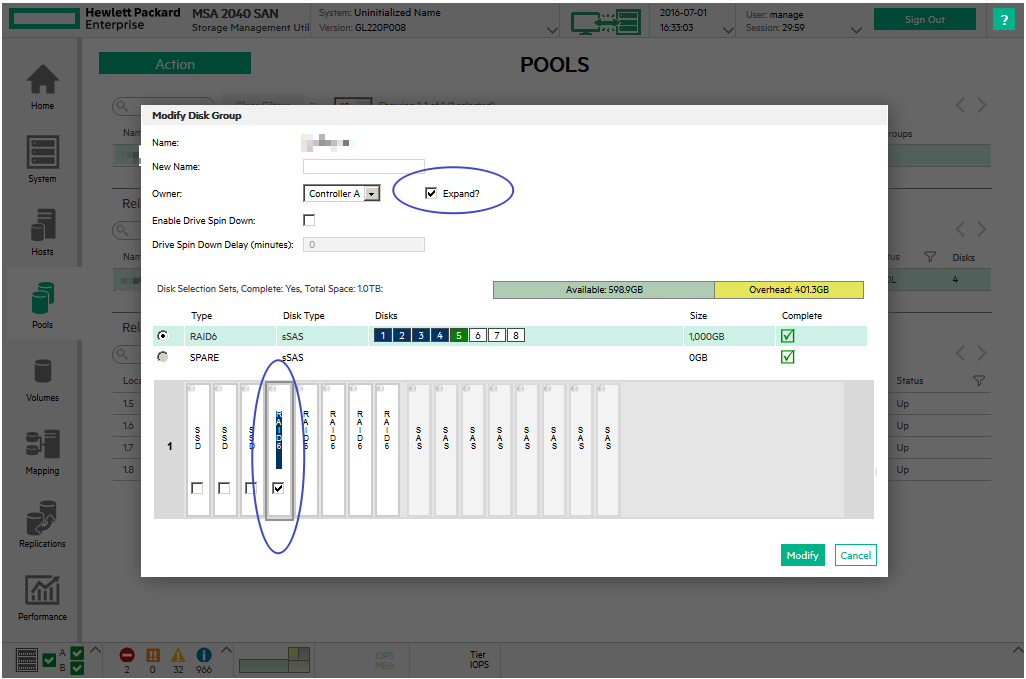Open the Performance section icon

pyautogui.click(x=43, y=590)
